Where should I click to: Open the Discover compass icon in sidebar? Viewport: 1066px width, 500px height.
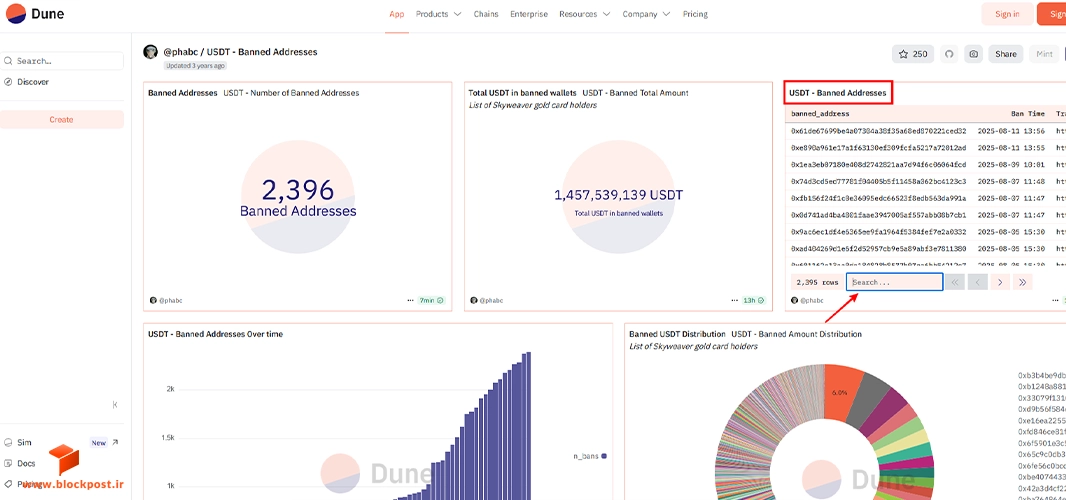tap(8, 82)
